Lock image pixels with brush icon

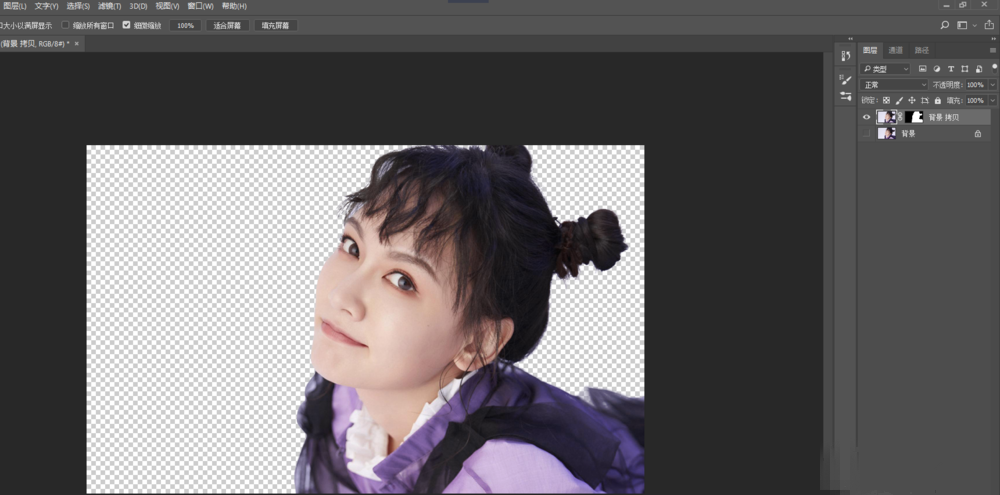point(899,101)
